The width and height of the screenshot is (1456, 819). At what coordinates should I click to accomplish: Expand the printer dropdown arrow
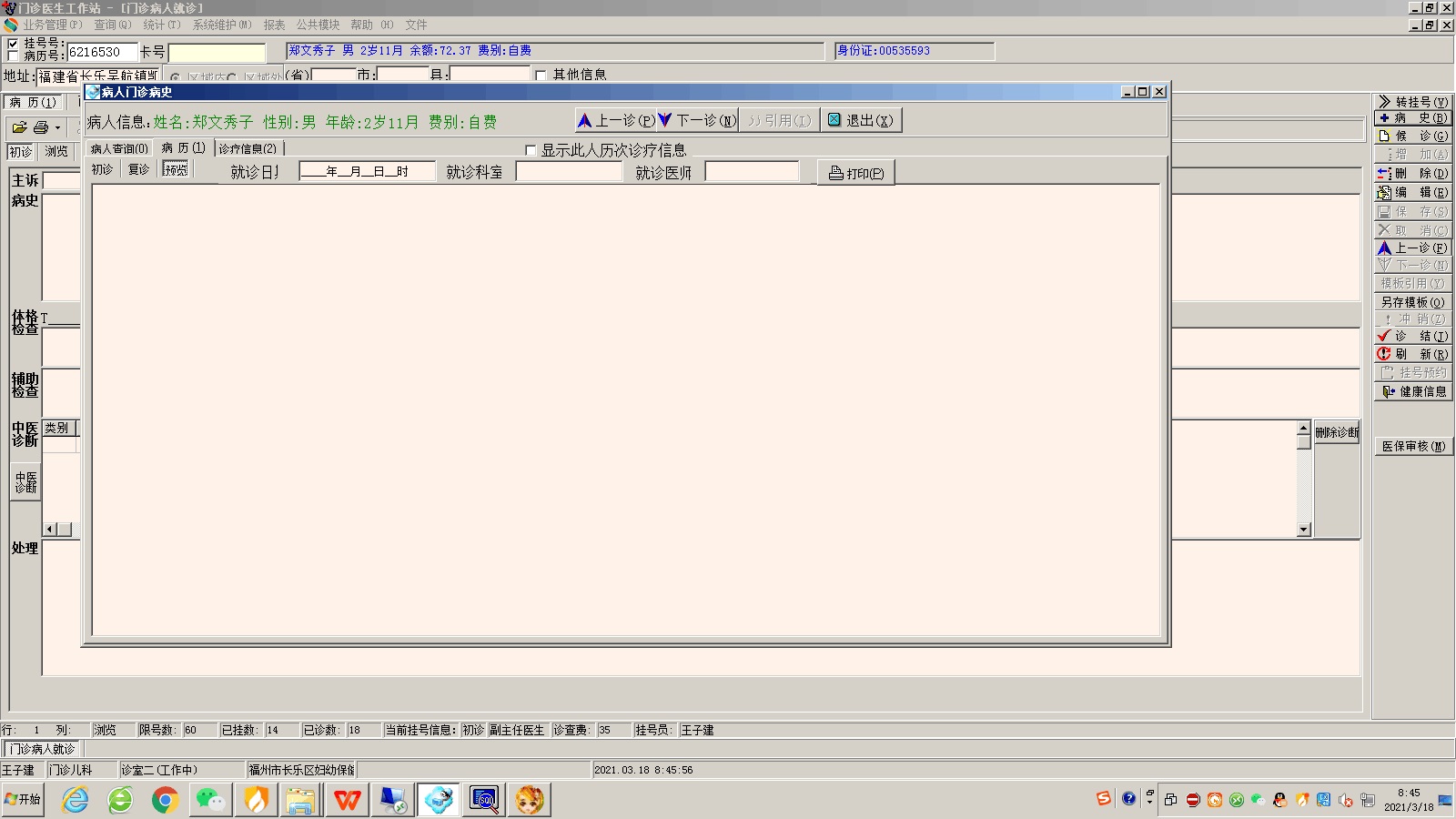(57, 128)
